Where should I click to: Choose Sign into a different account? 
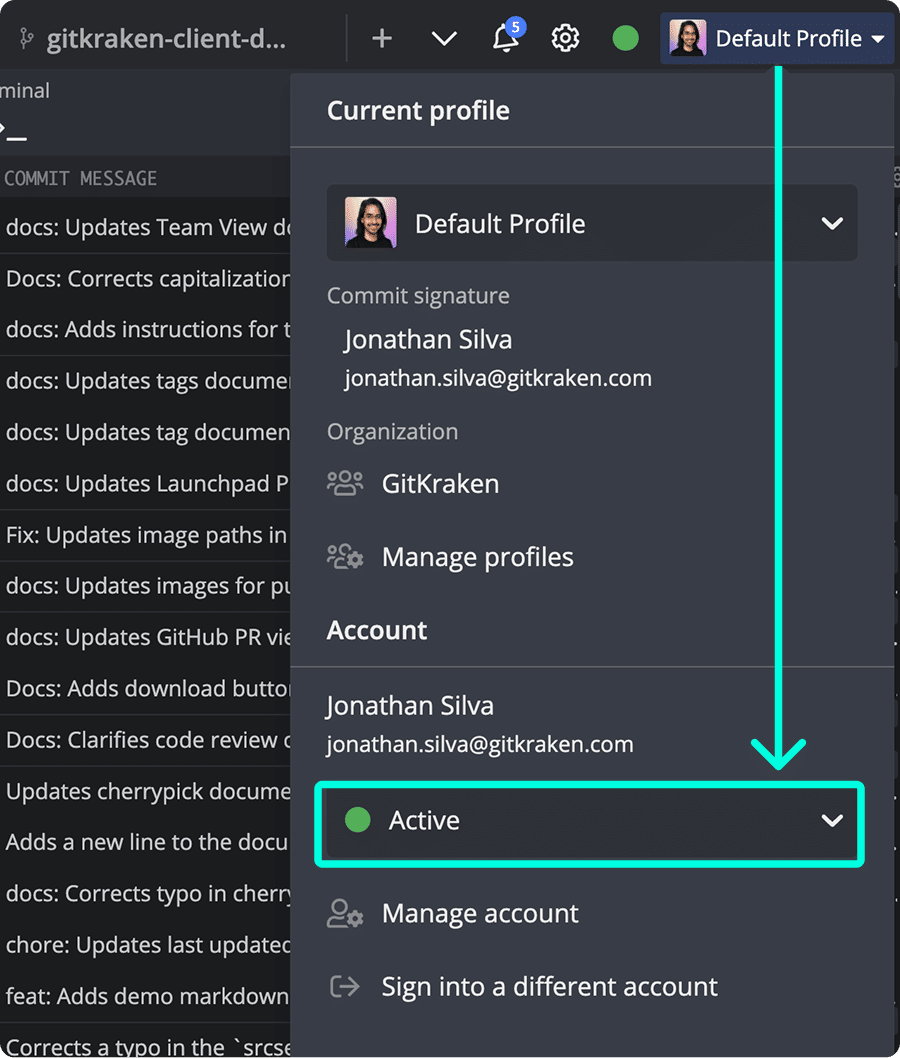tap(549, 986)
